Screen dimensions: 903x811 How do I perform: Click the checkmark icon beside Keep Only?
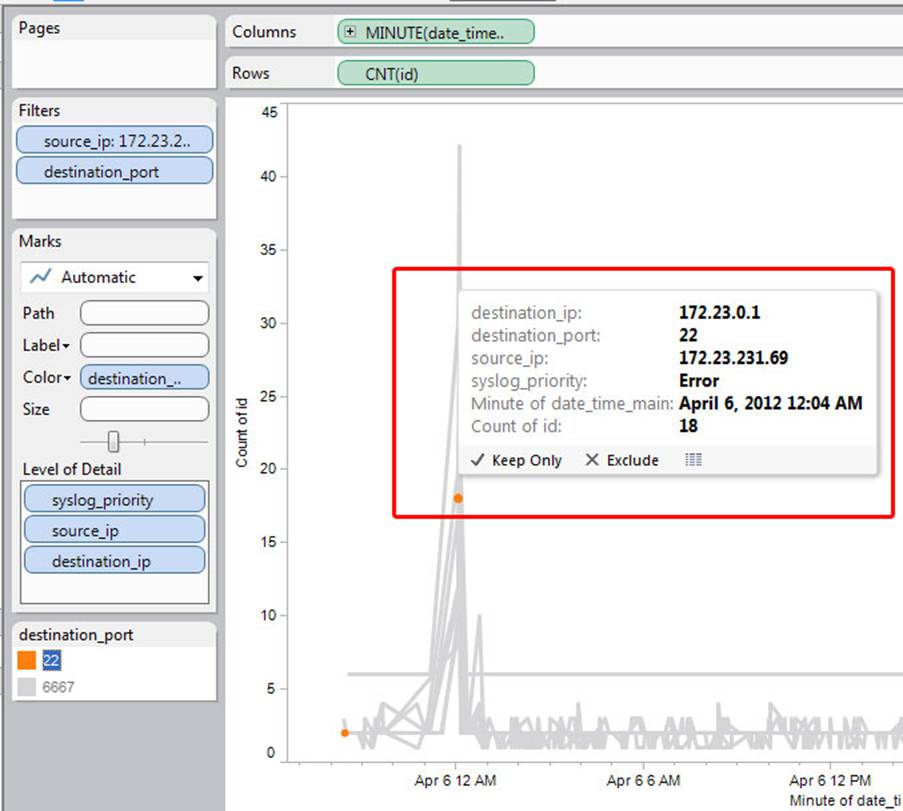click(477, 460)
